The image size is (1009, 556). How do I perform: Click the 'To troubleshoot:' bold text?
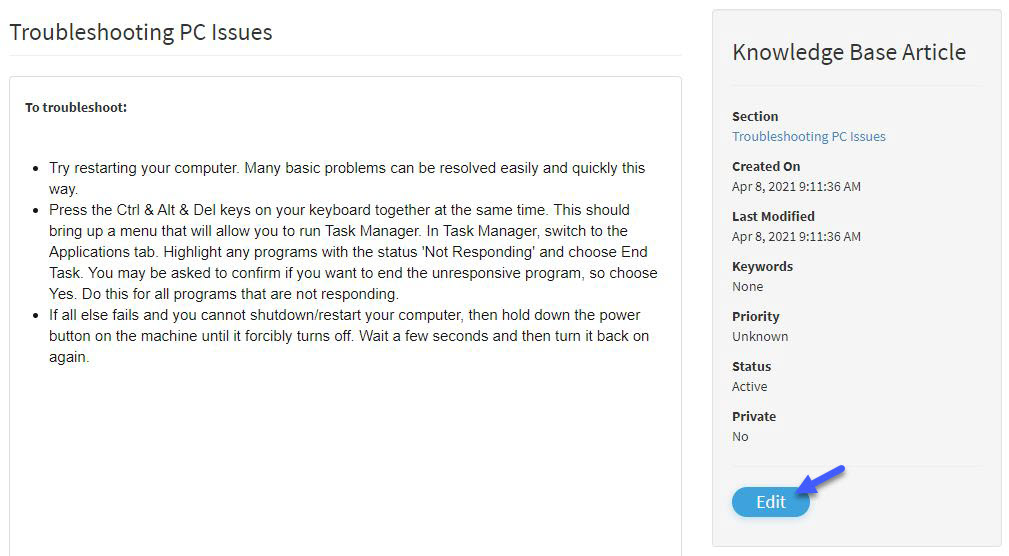tap(76, 107)
